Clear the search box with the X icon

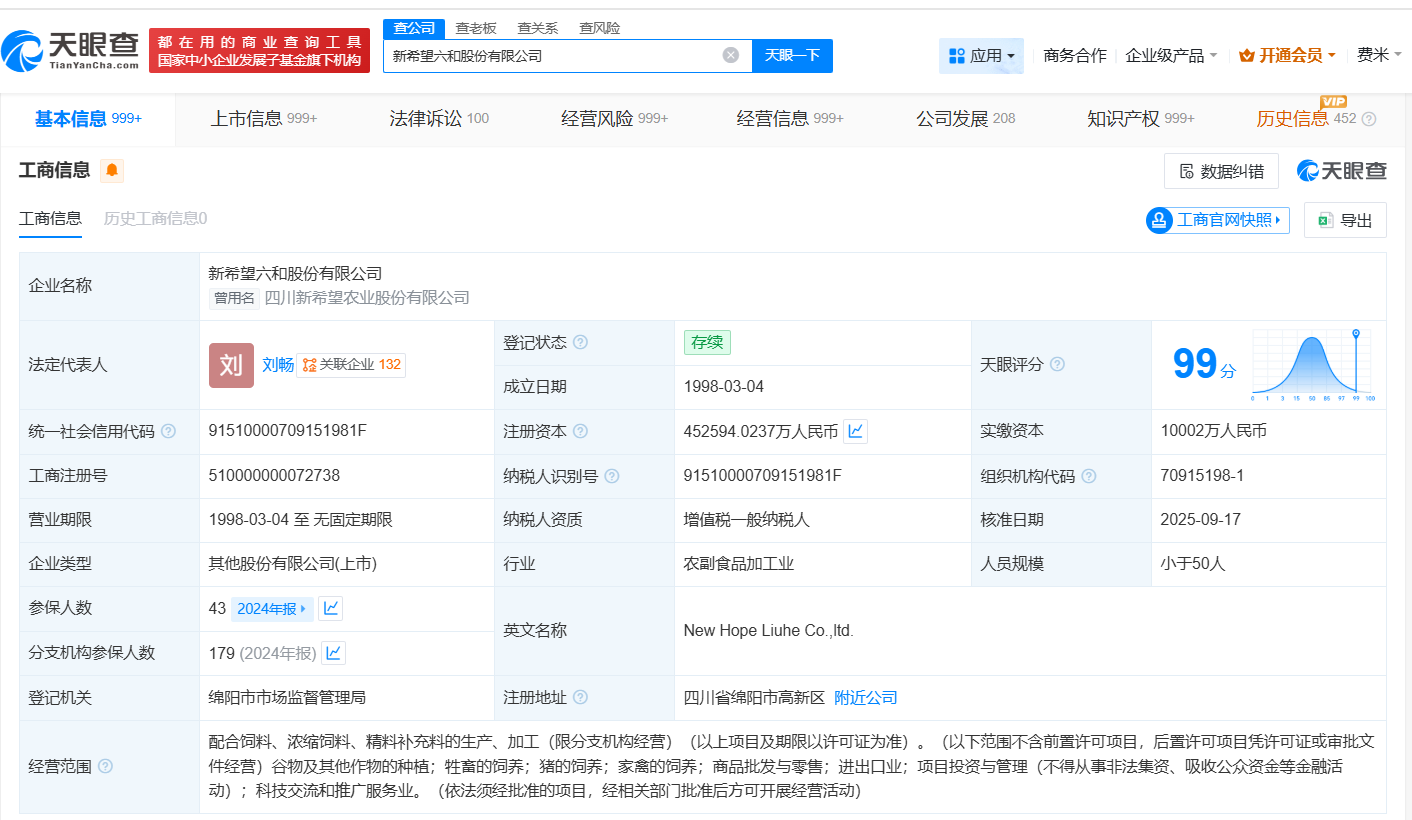pyautogui.click(x=731, y=56)
